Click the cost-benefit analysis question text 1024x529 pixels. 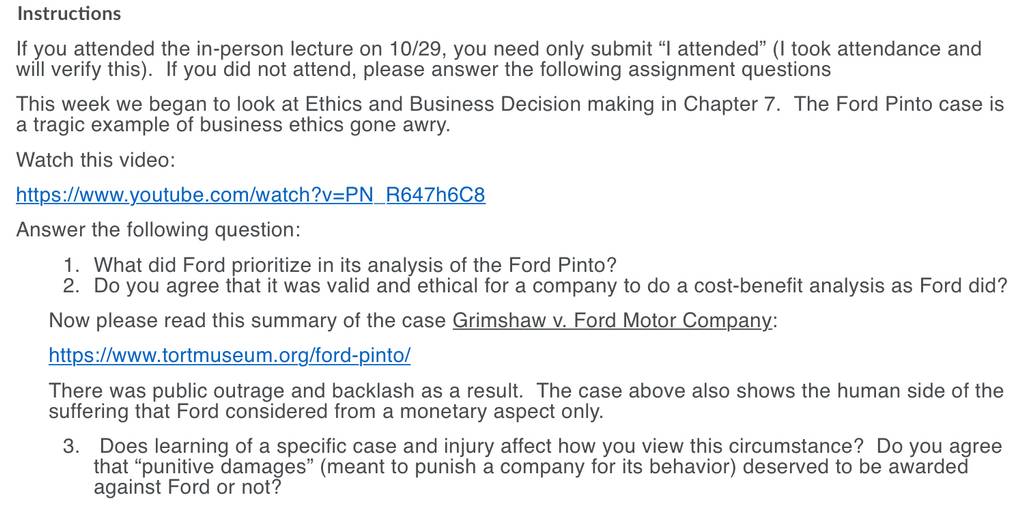[551, 285]
